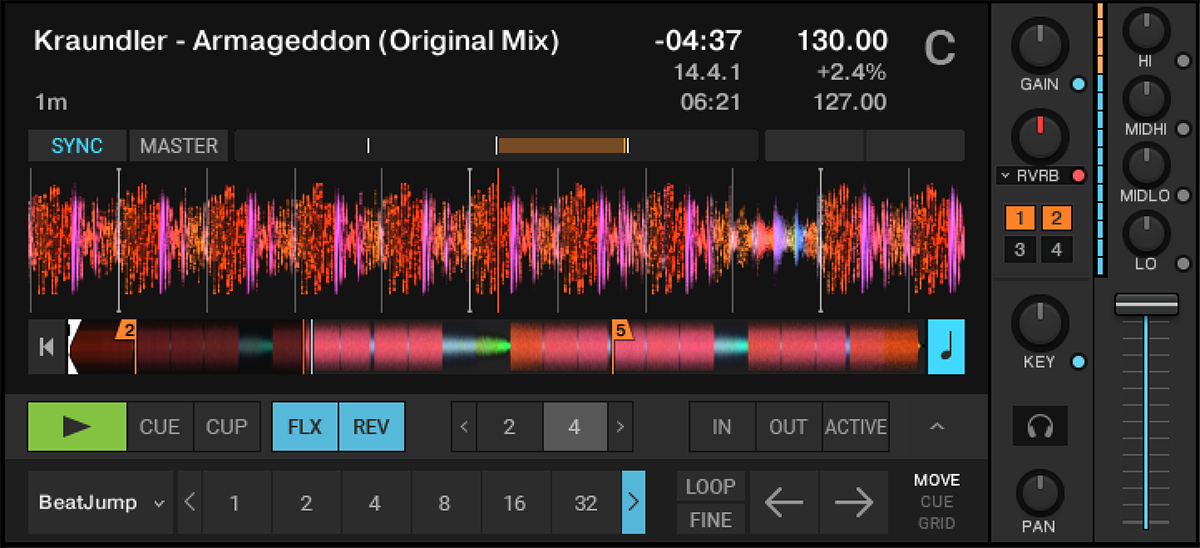
Task: Select loop size 2
Action: pyautogui.click(x=510, y=427)
